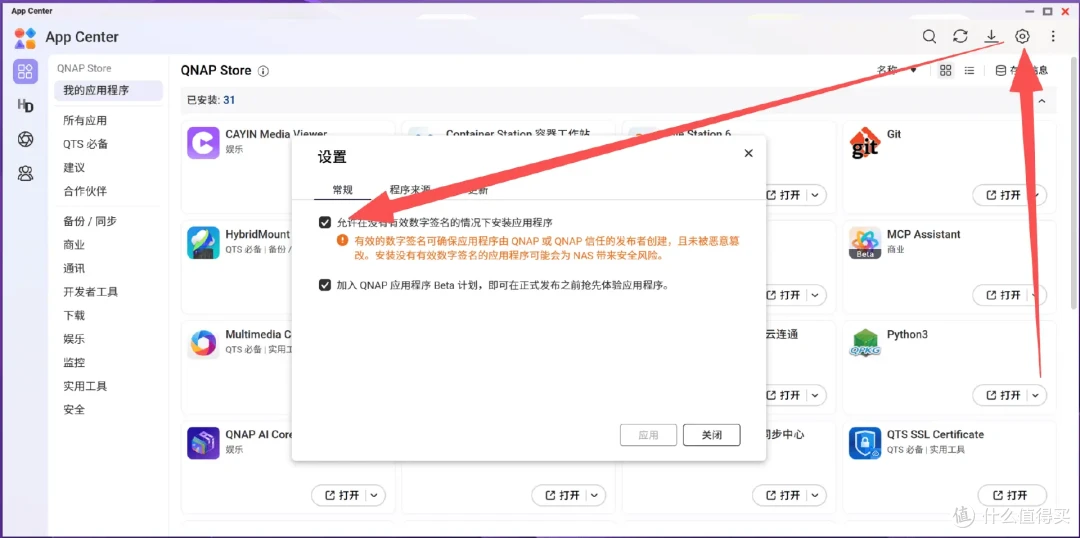The height and width of the screenshot is (538, 1080).
Task: Click the HybridMount app icon
Action: pos(203,242)
